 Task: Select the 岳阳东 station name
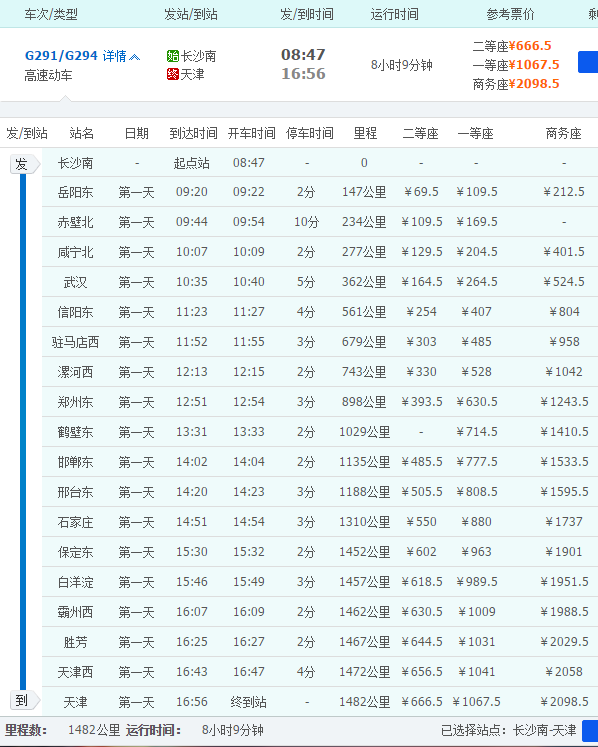pyautogui.click(x=75, y=192)
